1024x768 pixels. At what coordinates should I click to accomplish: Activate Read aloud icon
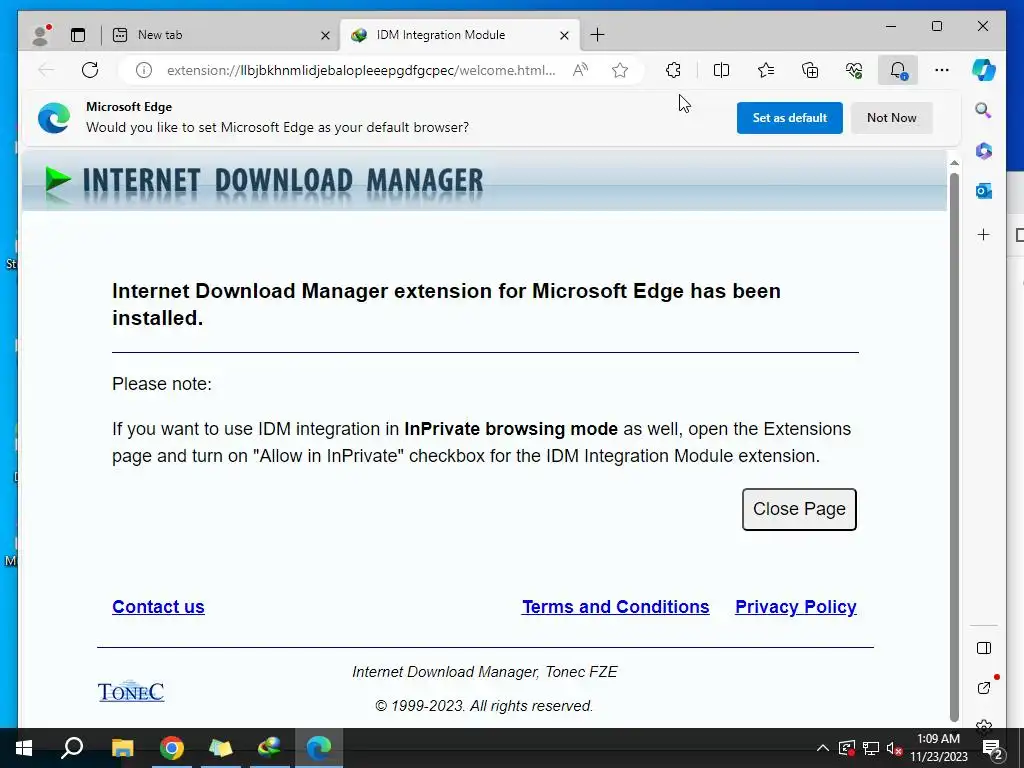point(580,70)
